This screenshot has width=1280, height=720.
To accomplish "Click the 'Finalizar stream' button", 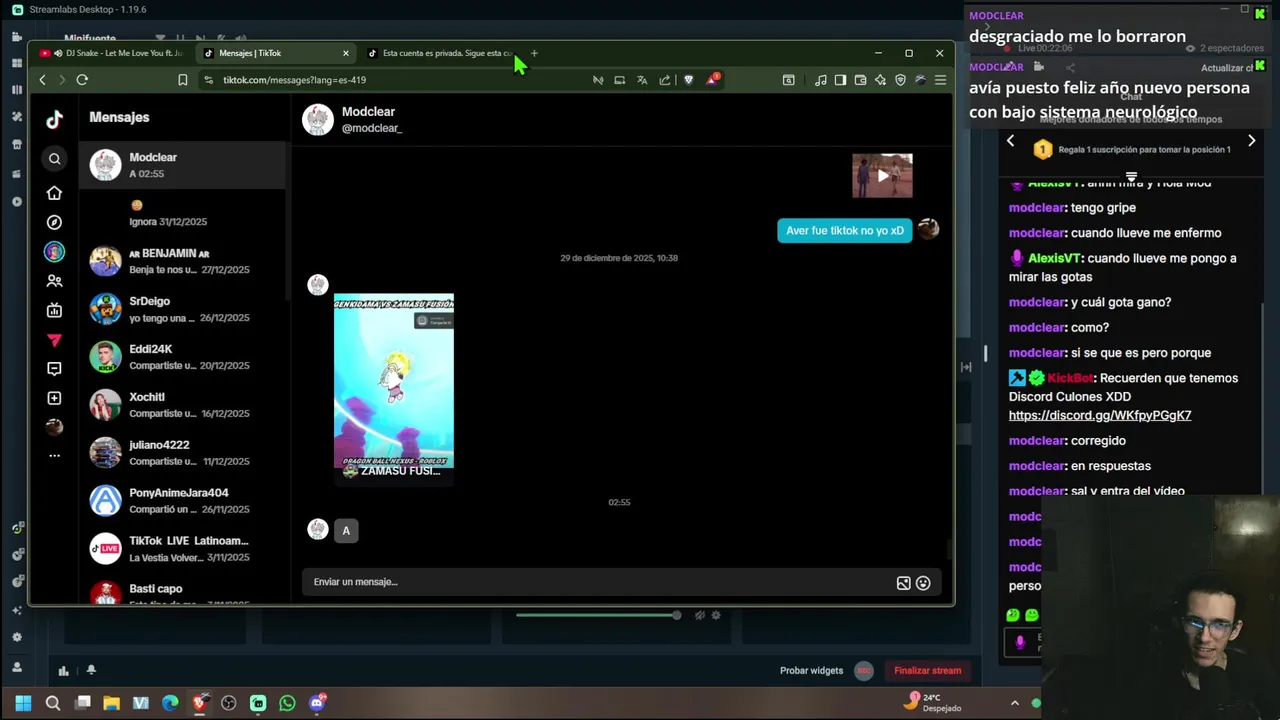I will click(x=928, y=671).
